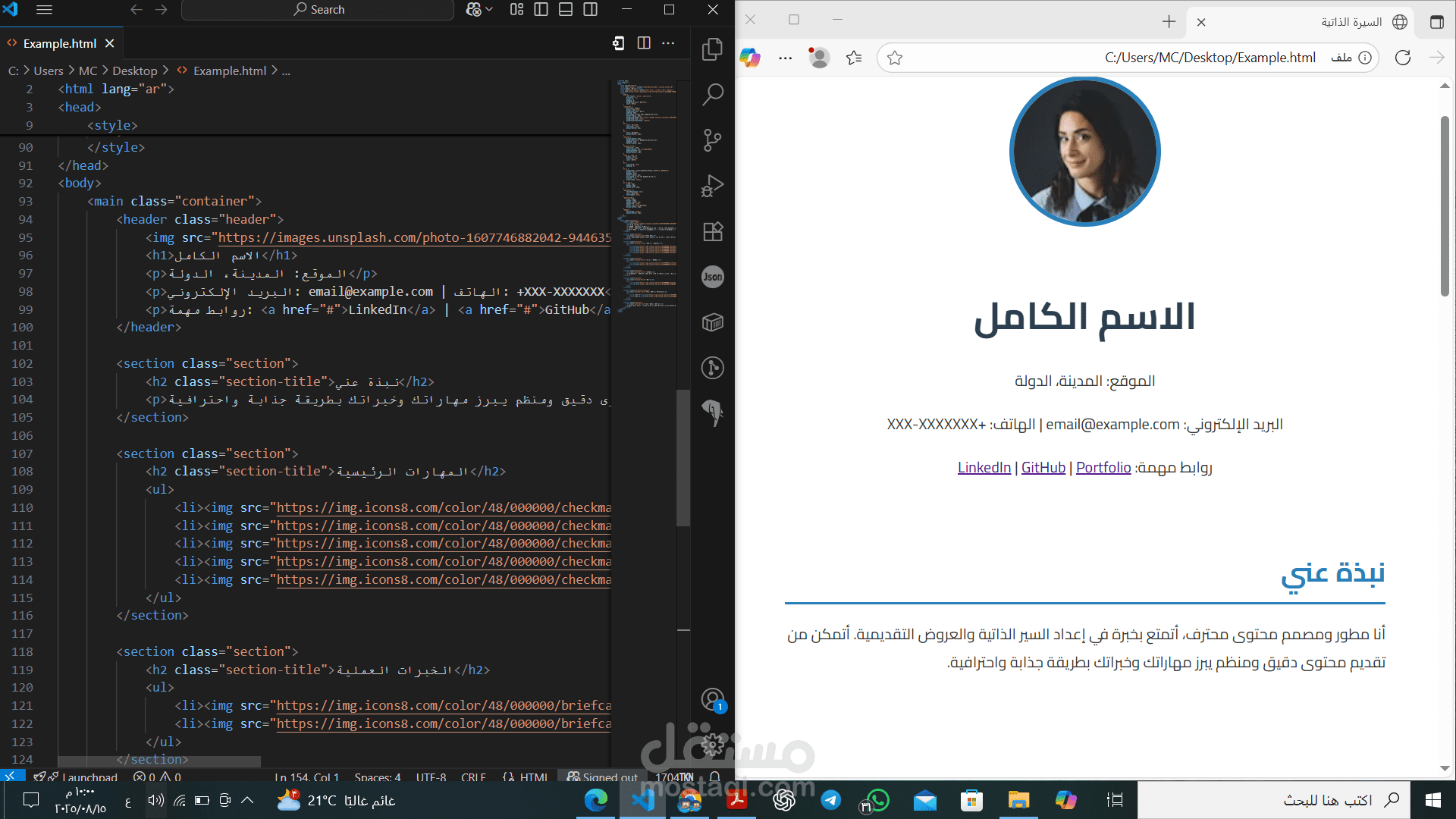Open a new tab in Edge
Viewport: 1456px width, 819px height.
[x=1169, y=22]
